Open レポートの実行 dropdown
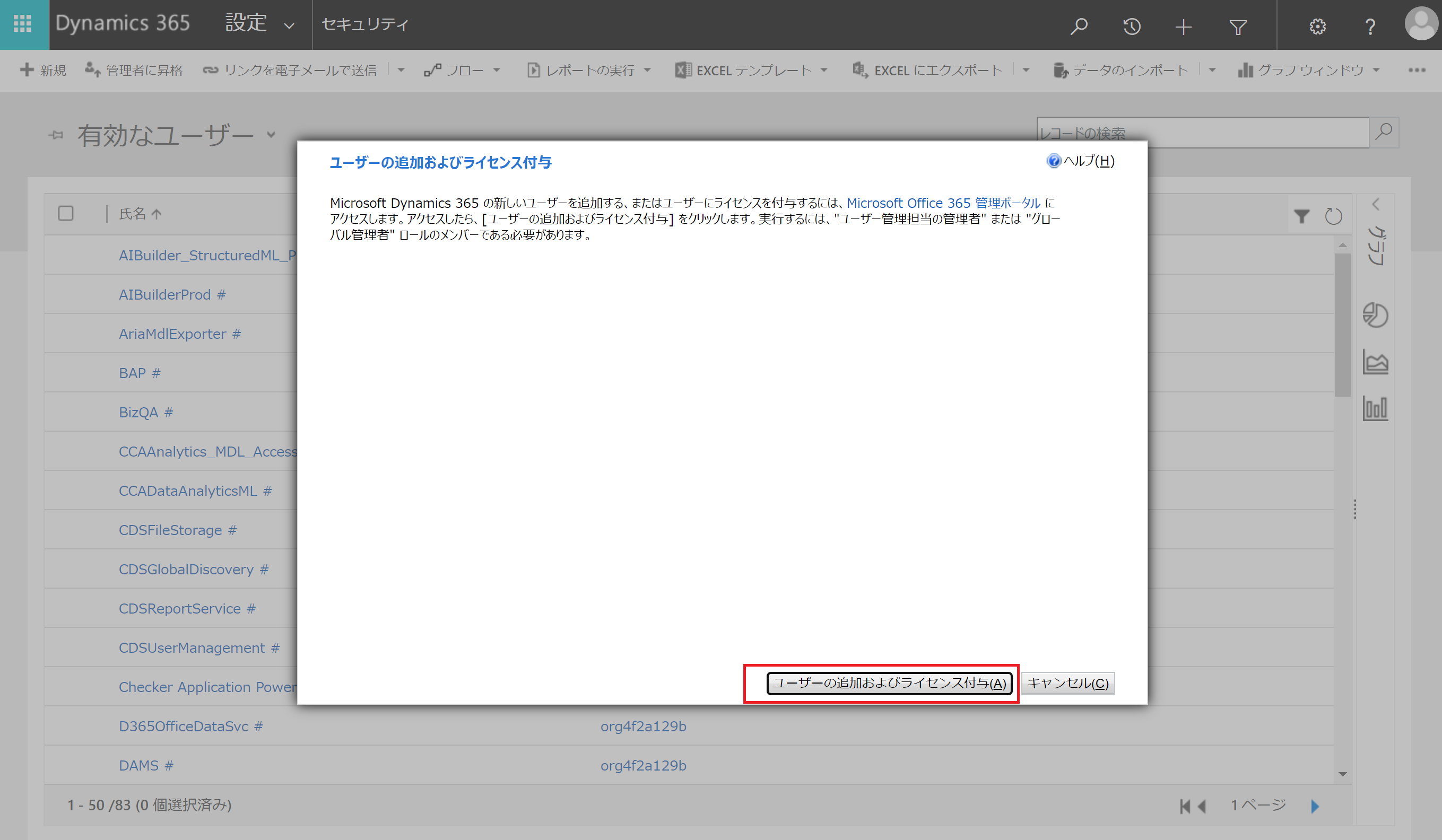 589,71
